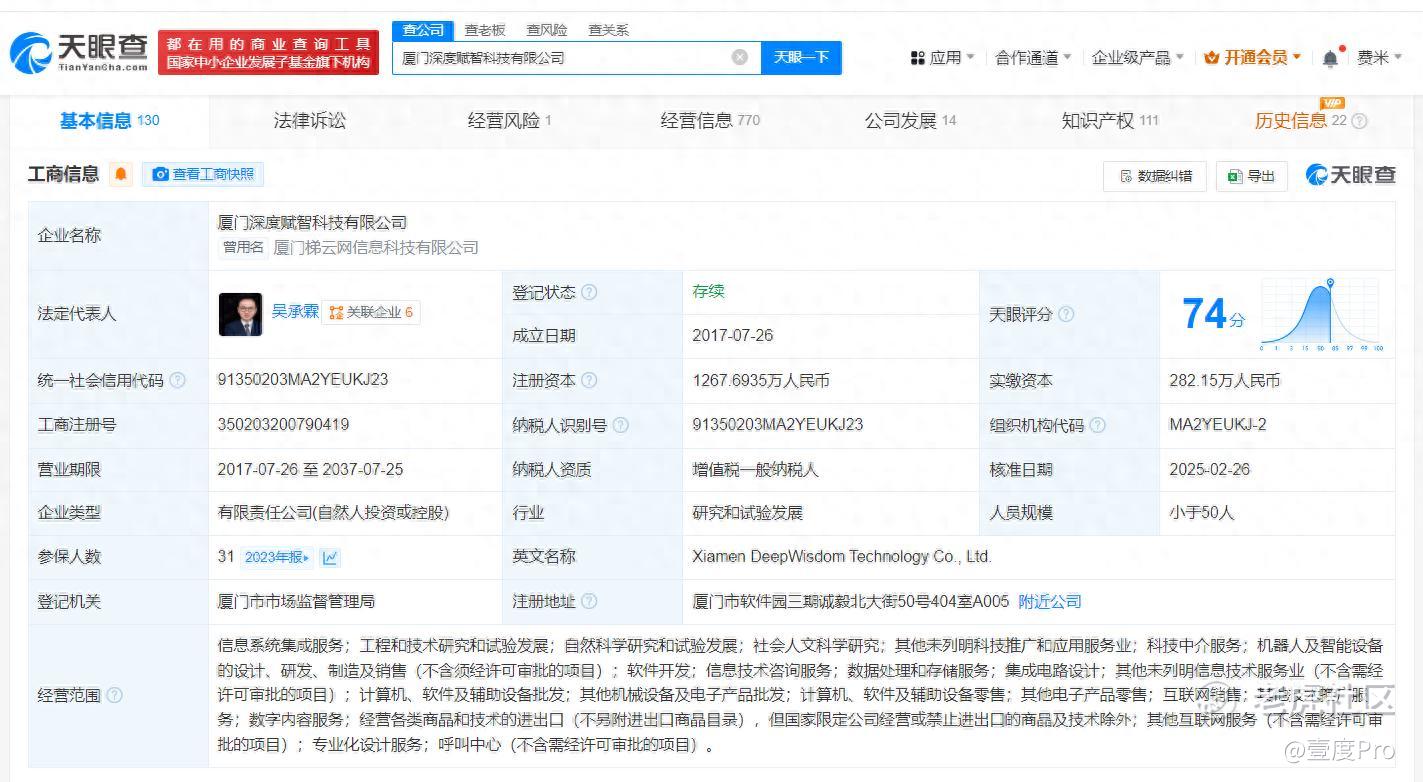1423x782 pixels.
Task: Switch to the 查老板 search tab
Action: click(x=485, y=30)
